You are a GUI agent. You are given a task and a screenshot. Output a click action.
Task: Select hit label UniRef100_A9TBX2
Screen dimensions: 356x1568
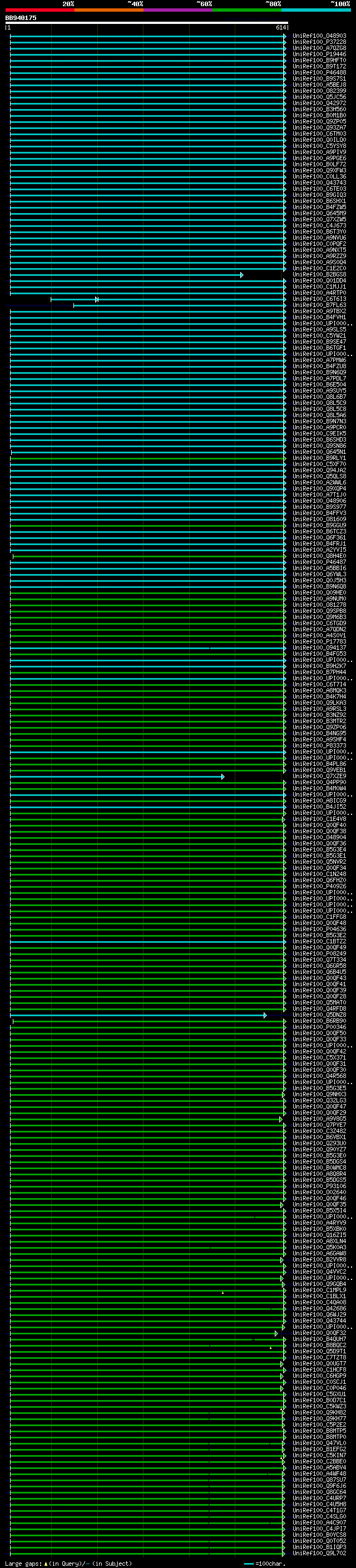[x=319, y=311]
